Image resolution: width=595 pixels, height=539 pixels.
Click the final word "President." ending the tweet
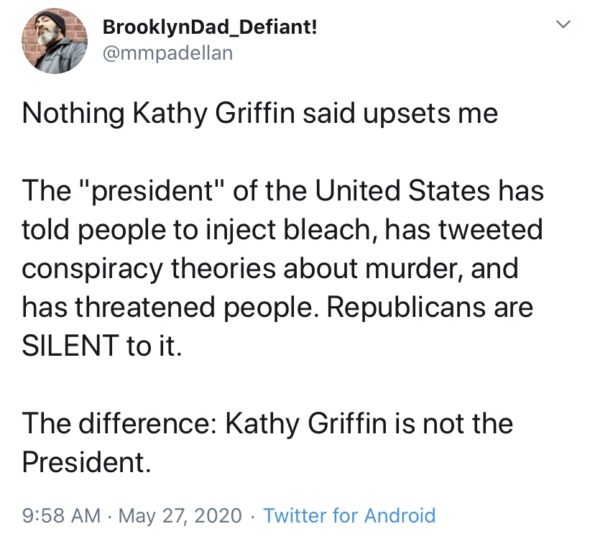87,462
